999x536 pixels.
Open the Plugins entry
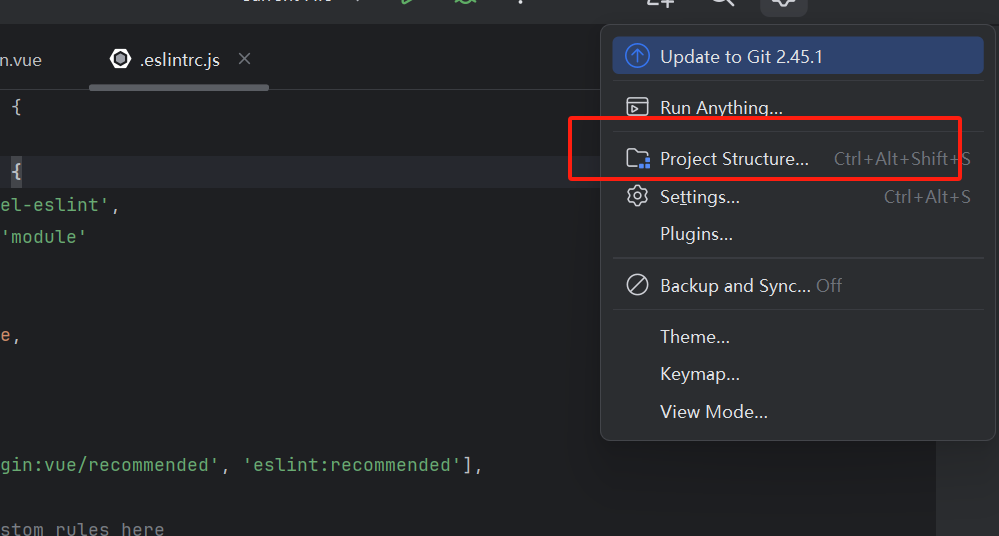(696, 234)
